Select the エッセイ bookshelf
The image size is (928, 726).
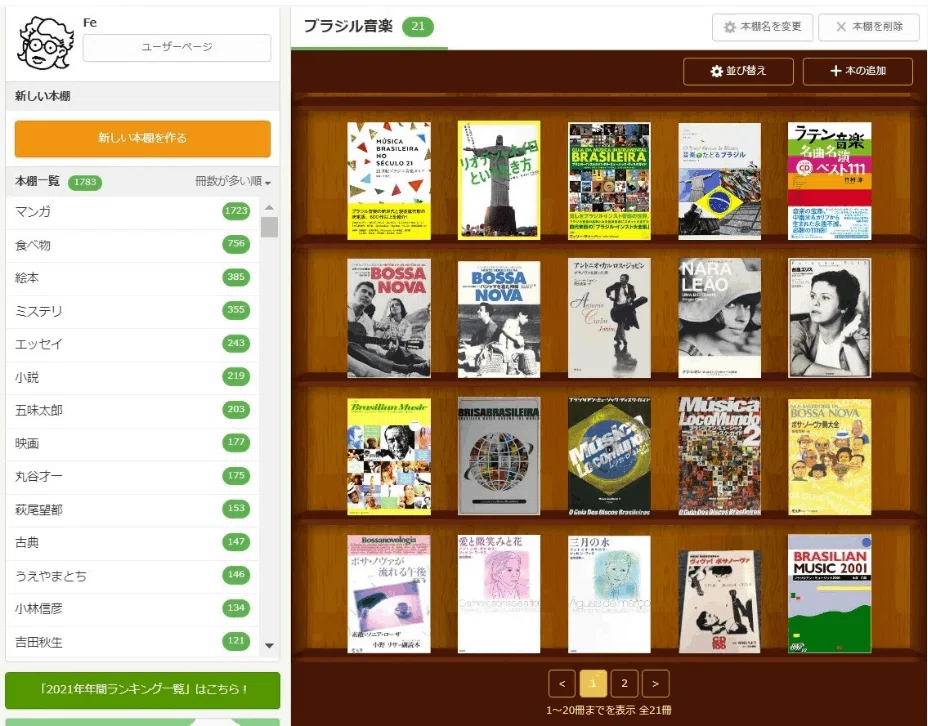(x=133, y=344)
